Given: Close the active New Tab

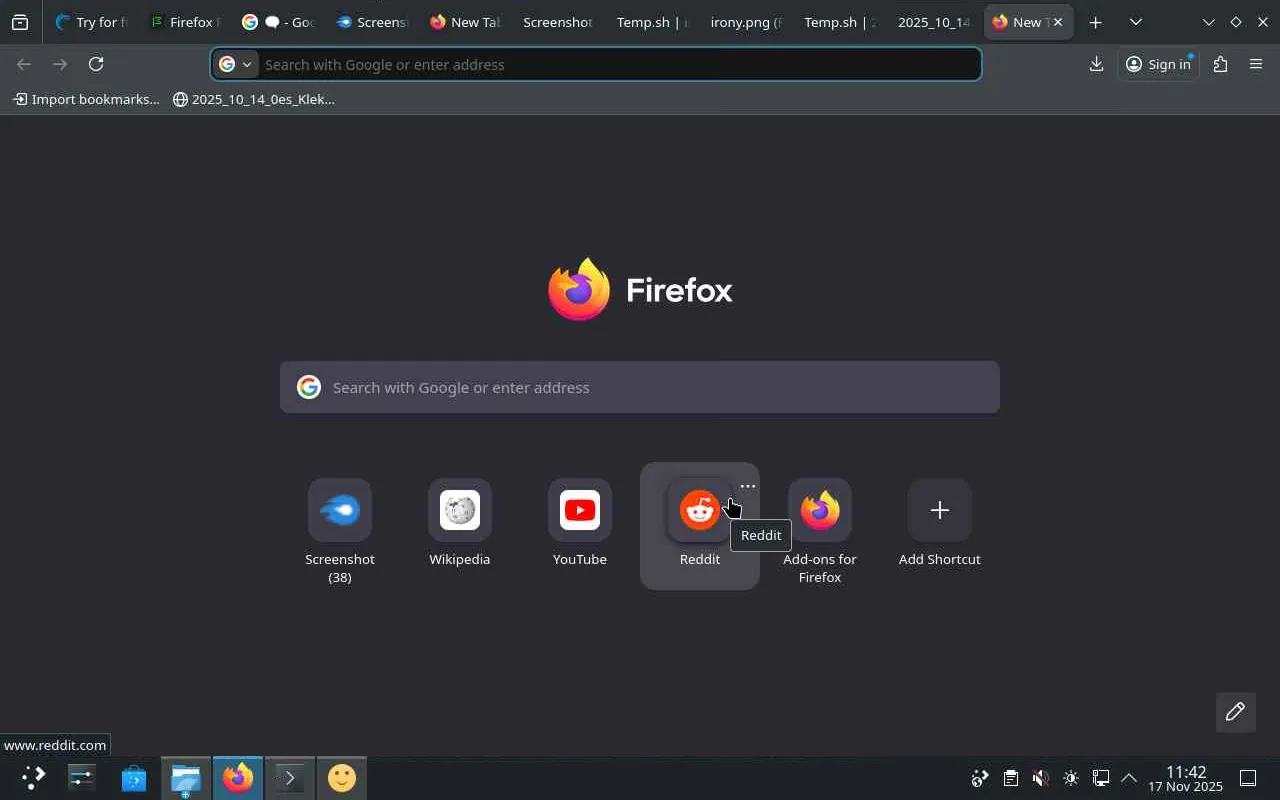Looking at the screenshot, I should 1058,22.
